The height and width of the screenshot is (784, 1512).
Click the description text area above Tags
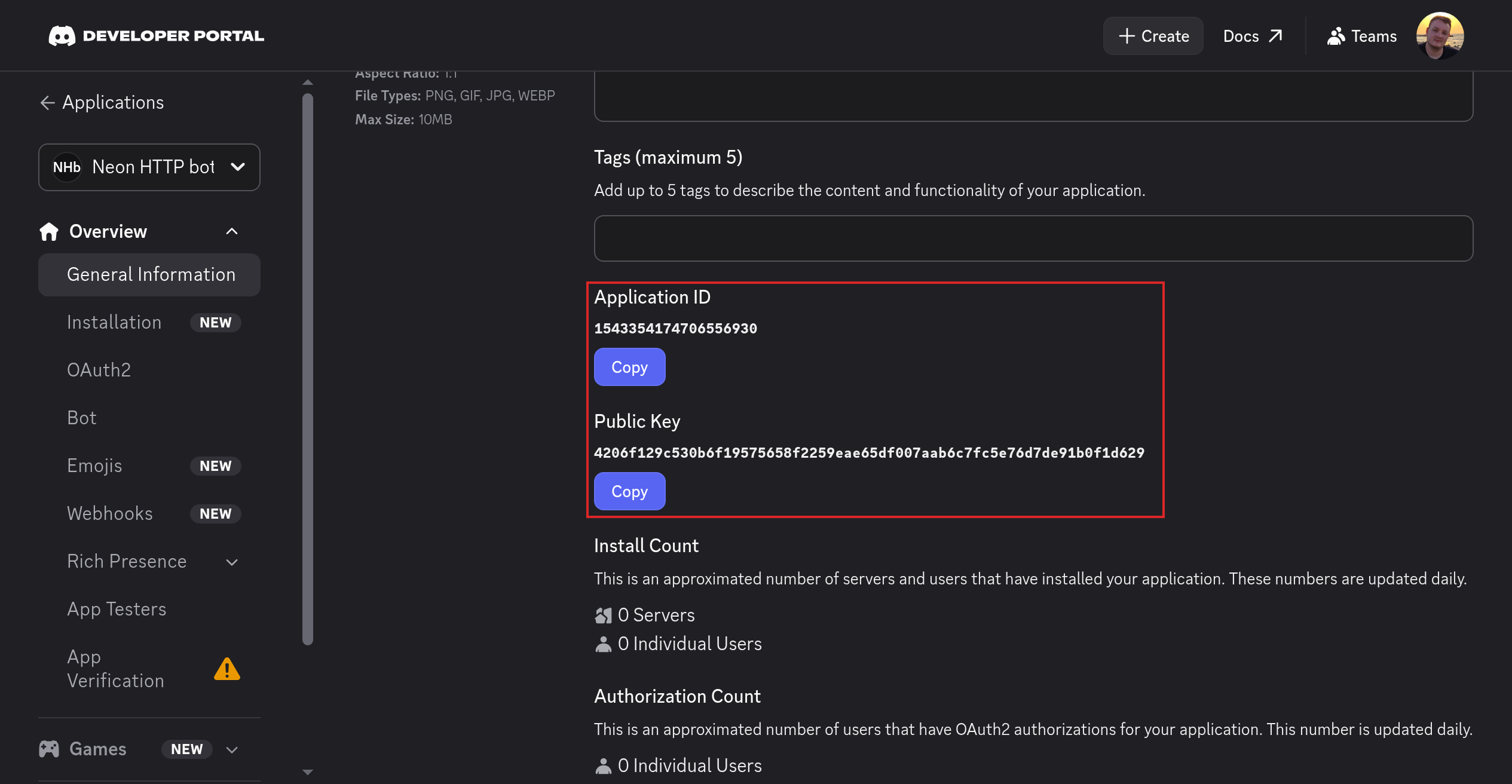coord(1033,96)
